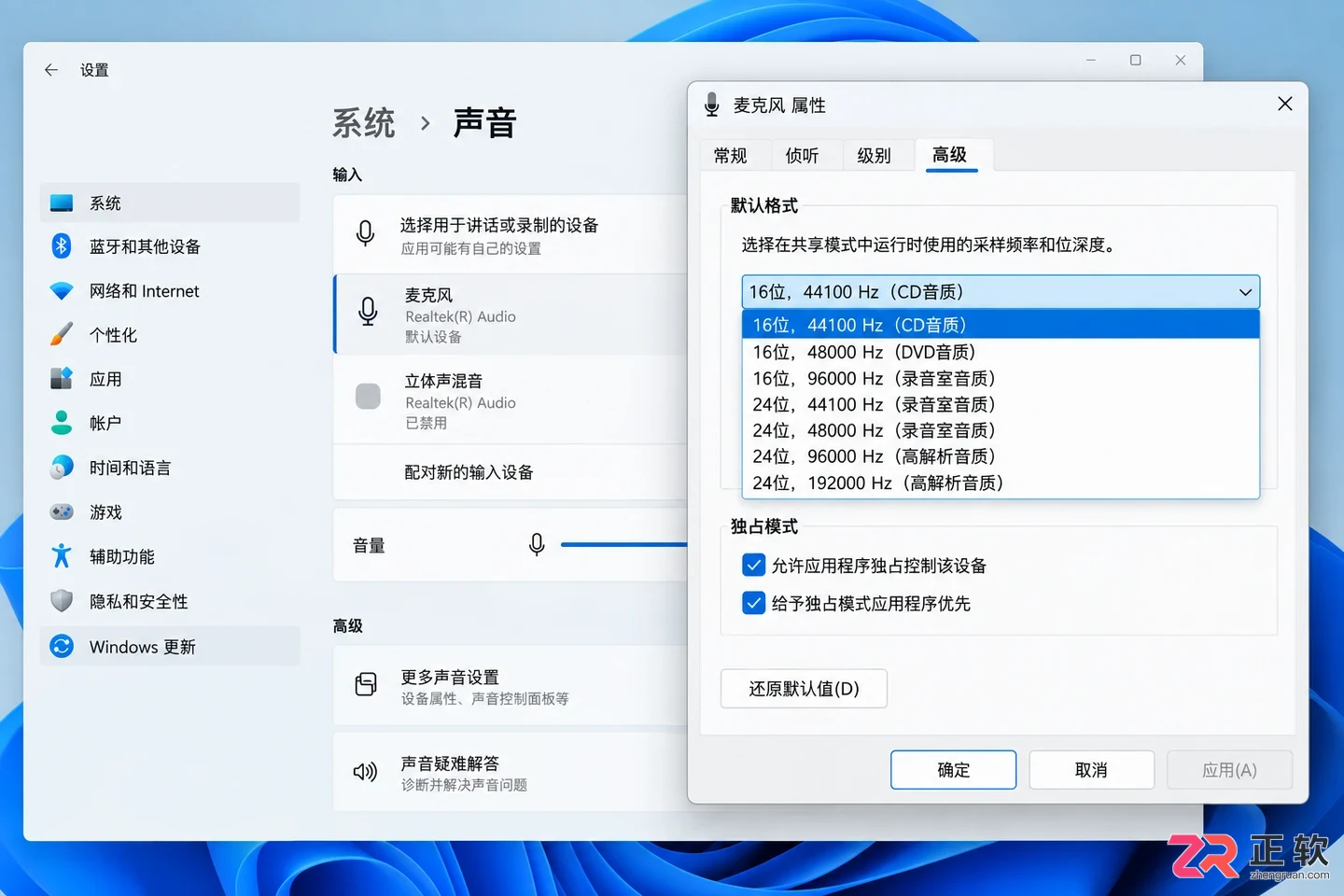Click the paintbrush icon for 个性化
This screenshot has height=896, width=1344.
point(62,334)
